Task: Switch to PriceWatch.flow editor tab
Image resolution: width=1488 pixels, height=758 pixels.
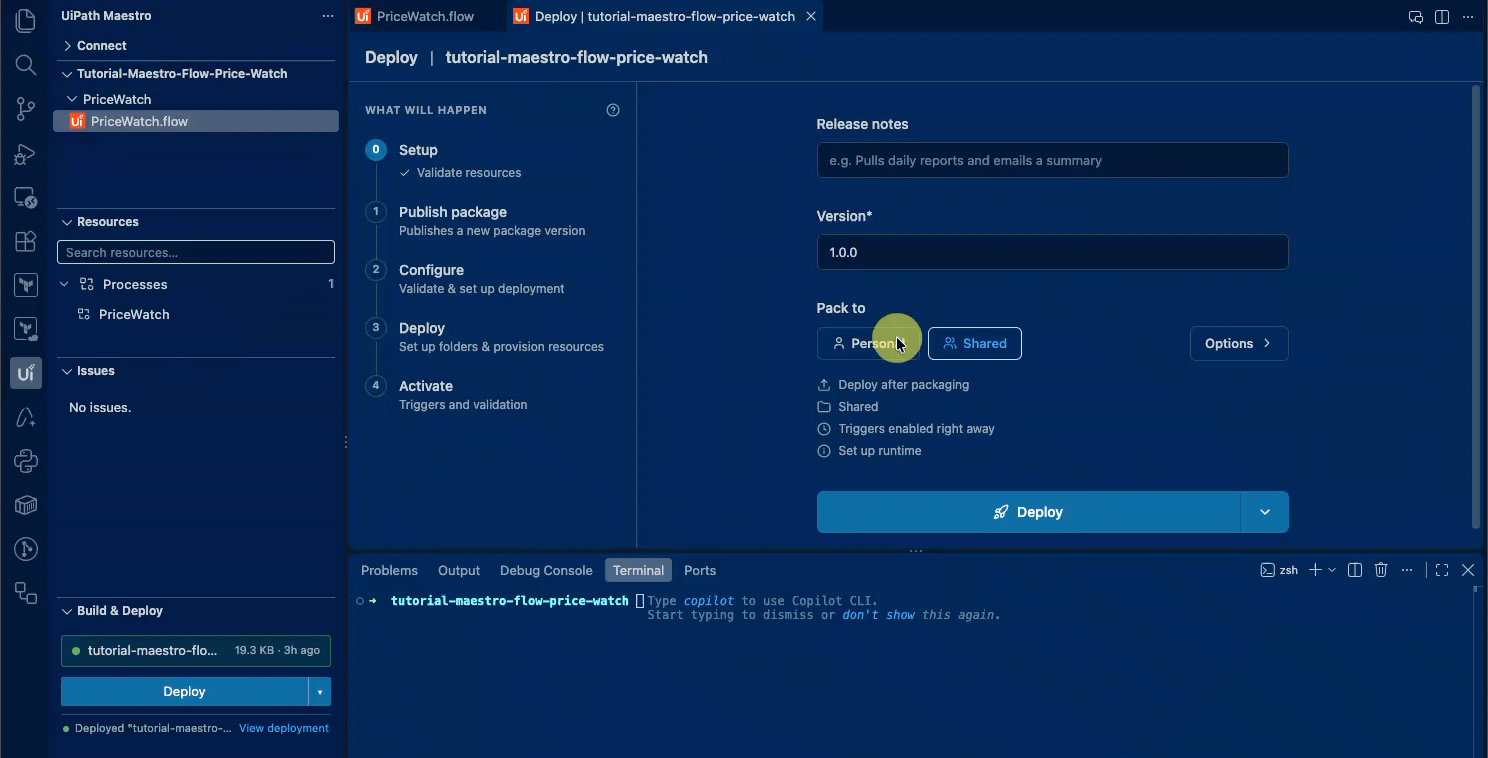Action: point(425,16)
